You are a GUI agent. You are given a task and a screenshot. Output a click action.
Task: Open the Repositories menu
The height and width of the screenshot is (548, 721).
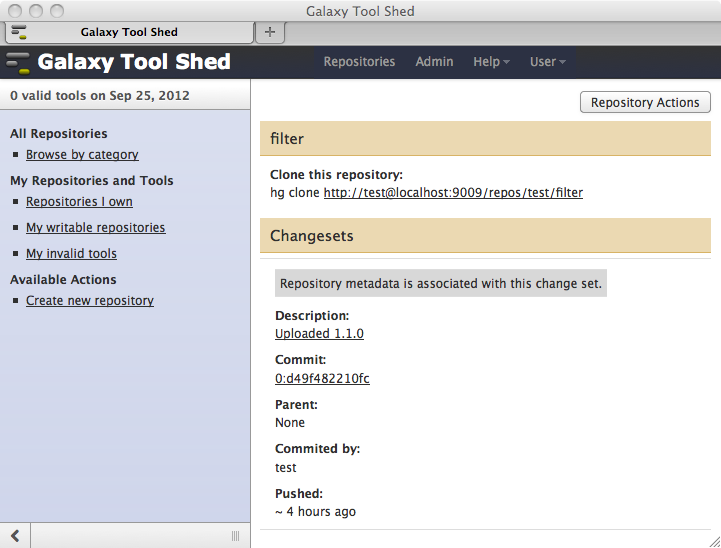point(359,62)
